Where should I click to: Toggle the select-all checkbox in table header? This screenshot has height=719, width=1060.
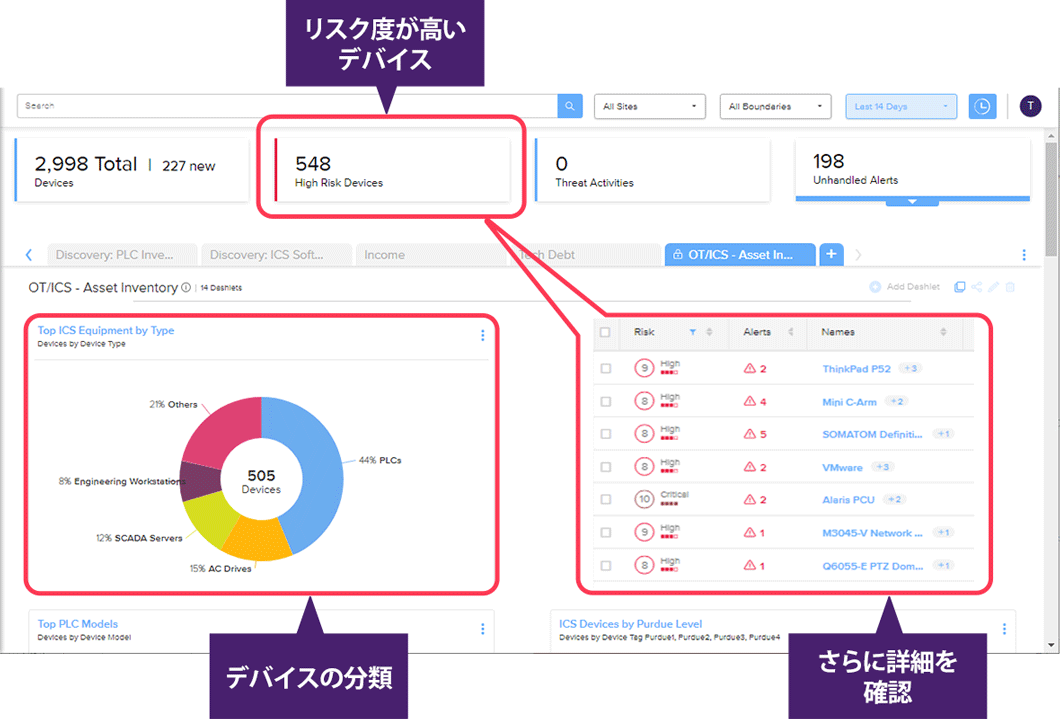605,332
